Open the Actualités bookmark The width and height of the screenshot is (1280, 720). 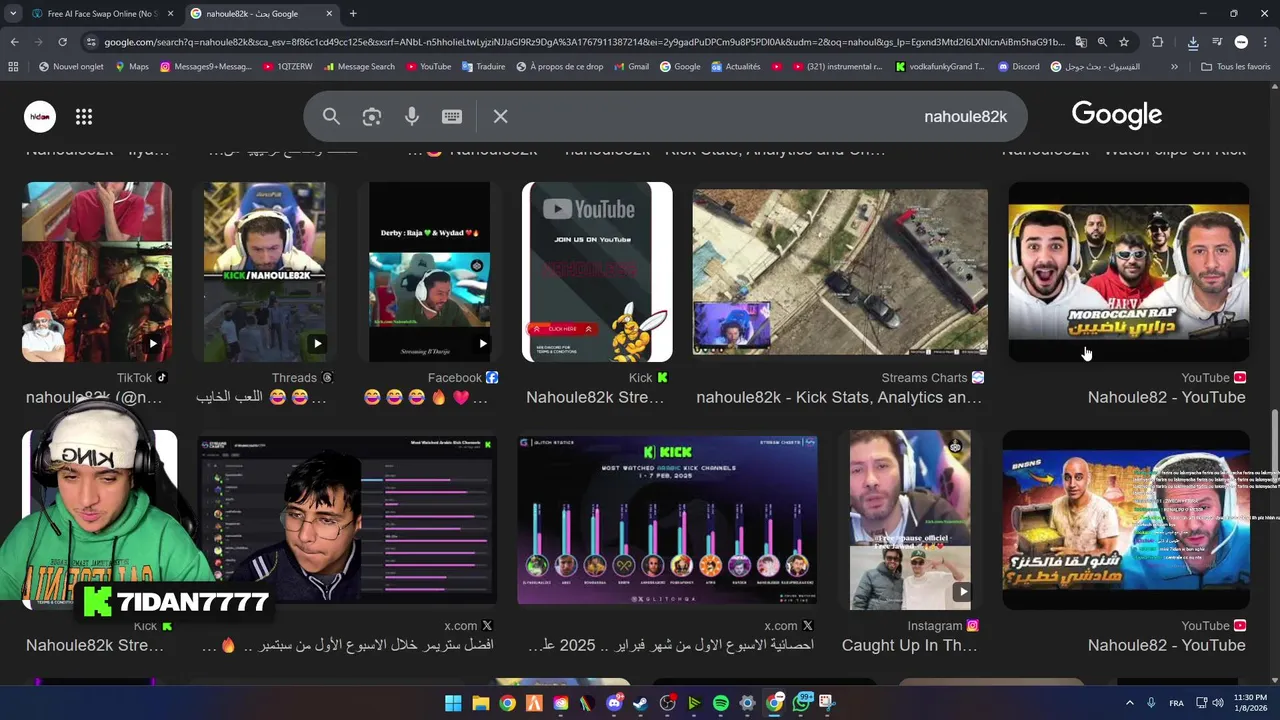point(736,67)
